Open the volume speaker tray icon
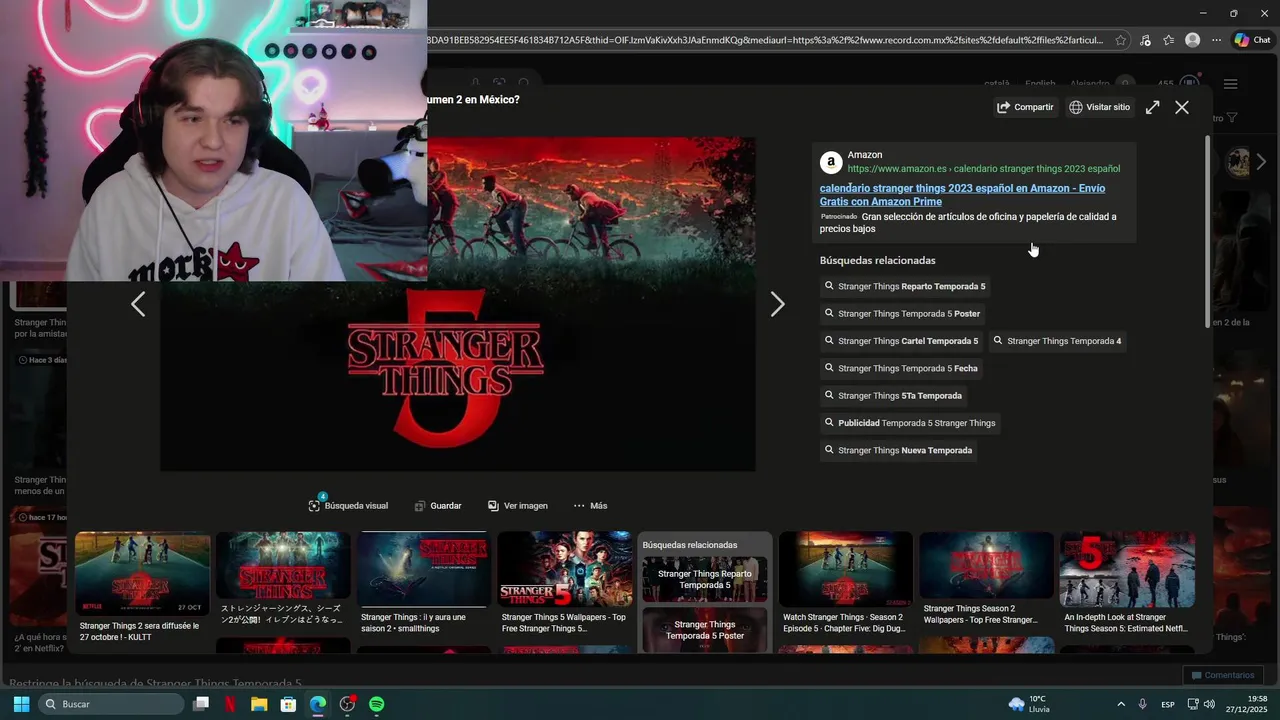This screenshot has height=720, width=1280. tap(1209, 704)
